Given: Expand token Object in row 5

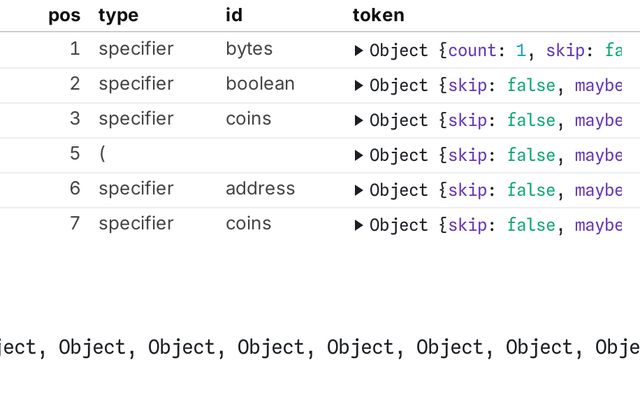Looking at the screenshot, I should 359,156.
